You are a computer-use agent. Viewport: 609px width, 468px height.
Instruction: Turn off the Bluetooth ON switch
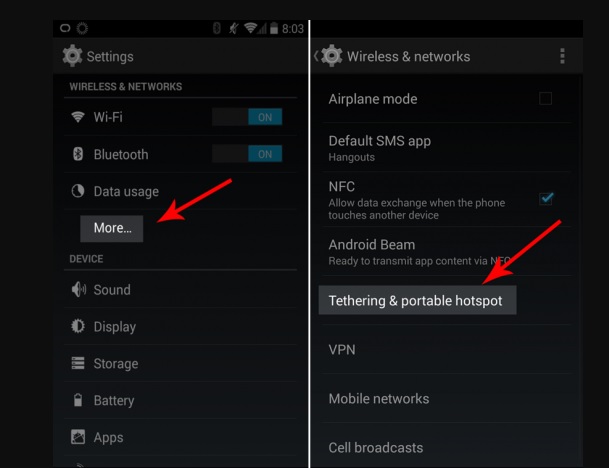pos(247,154)
